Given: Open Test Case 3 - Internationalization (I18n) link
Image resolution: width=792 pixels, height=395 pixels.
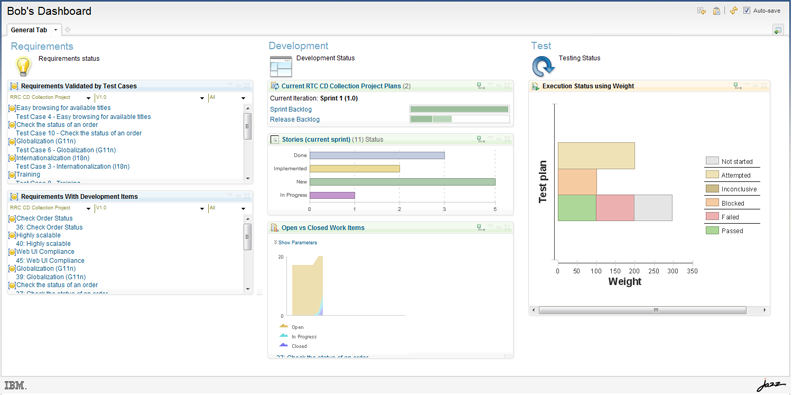Looking at the screenshot, I should (x=73, y=166).
